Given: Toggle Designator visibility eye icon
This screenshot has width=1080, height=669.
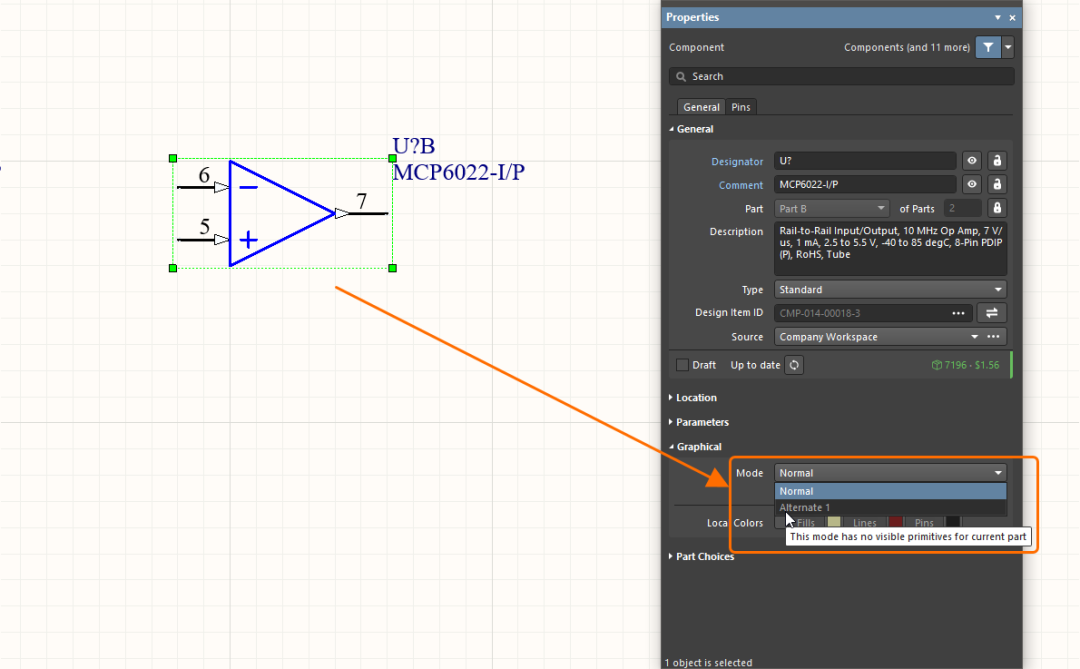Looking at the screenshot, I should [x=971, y=161].
